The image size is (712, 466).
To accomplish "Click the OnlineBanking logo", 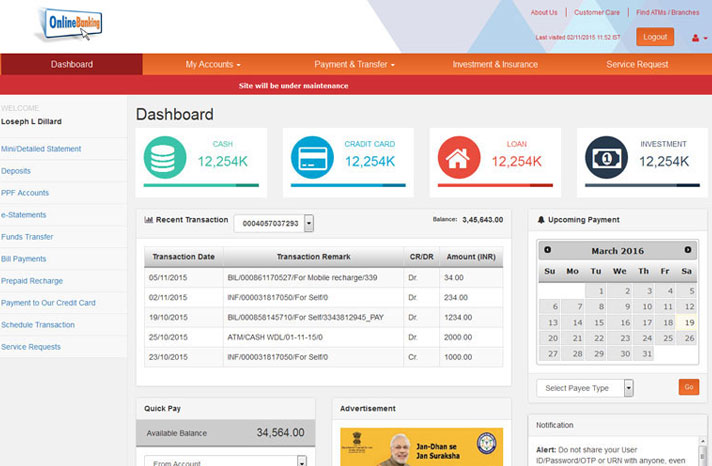I will click(69, 24).
